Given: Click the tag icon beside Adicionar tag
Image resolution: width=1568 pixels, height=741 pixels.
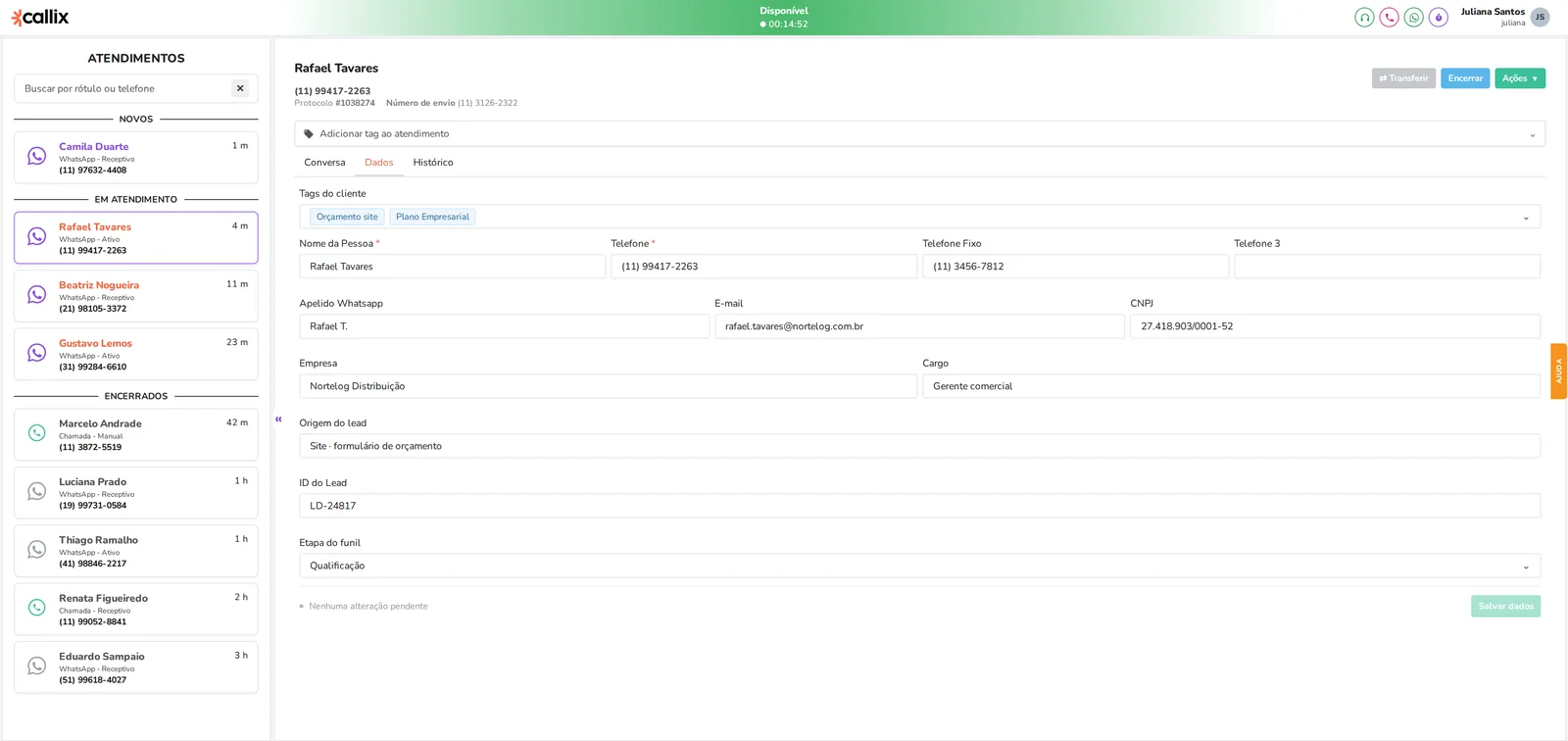Looking at the screenshot, I should pyautogui.click(x=309, y=134).
